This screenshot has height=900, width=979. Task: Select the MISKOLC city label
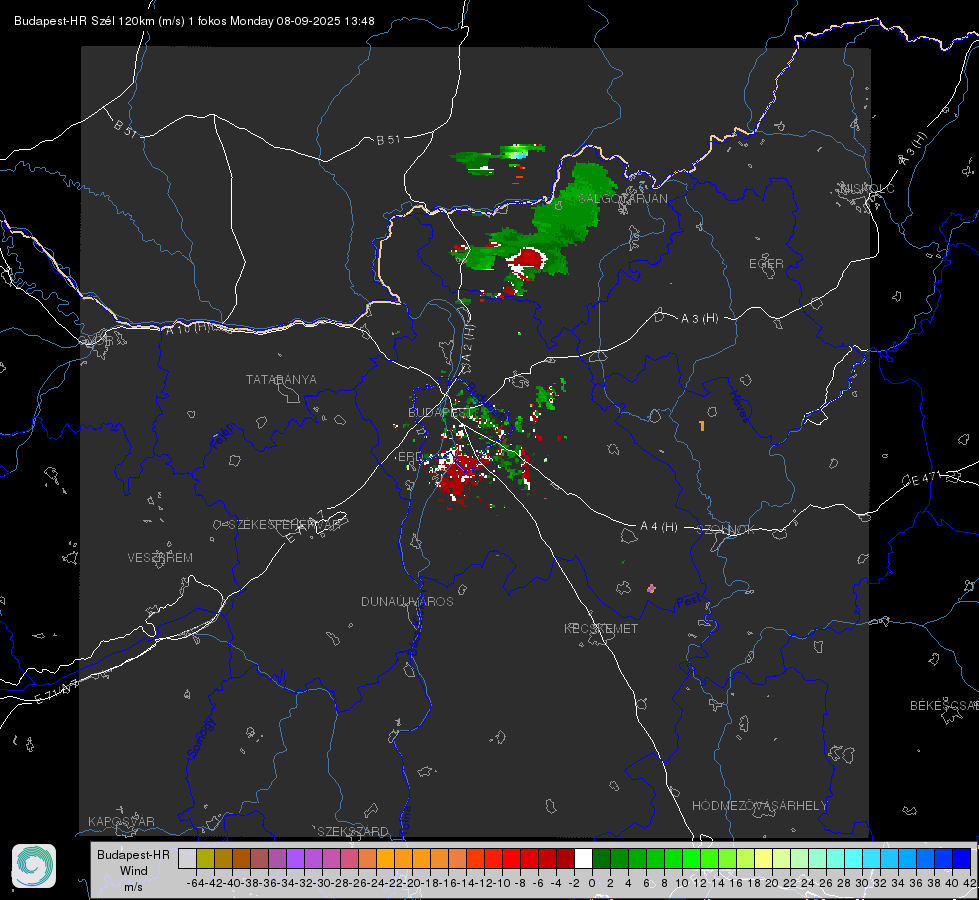click(867, 188)
